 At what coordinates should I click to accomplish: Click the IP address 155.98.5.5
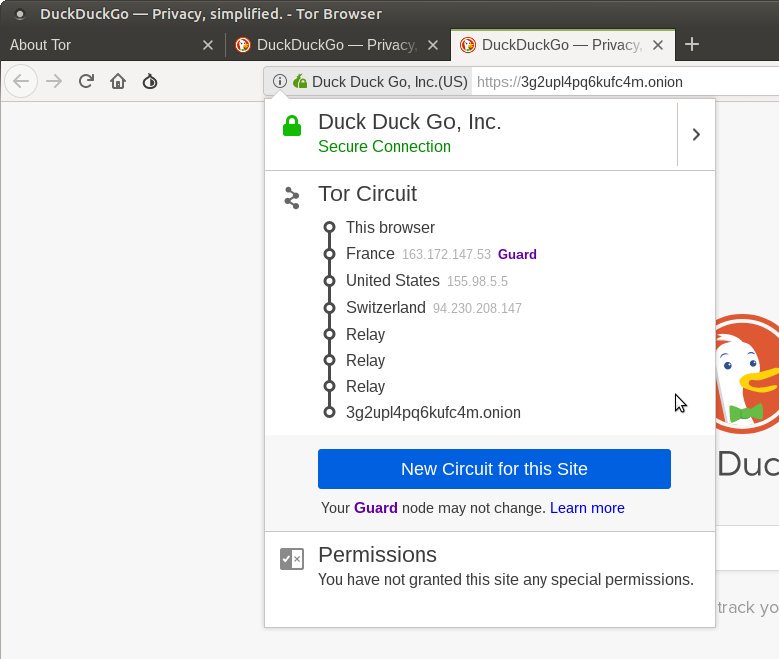click(477, 281)
